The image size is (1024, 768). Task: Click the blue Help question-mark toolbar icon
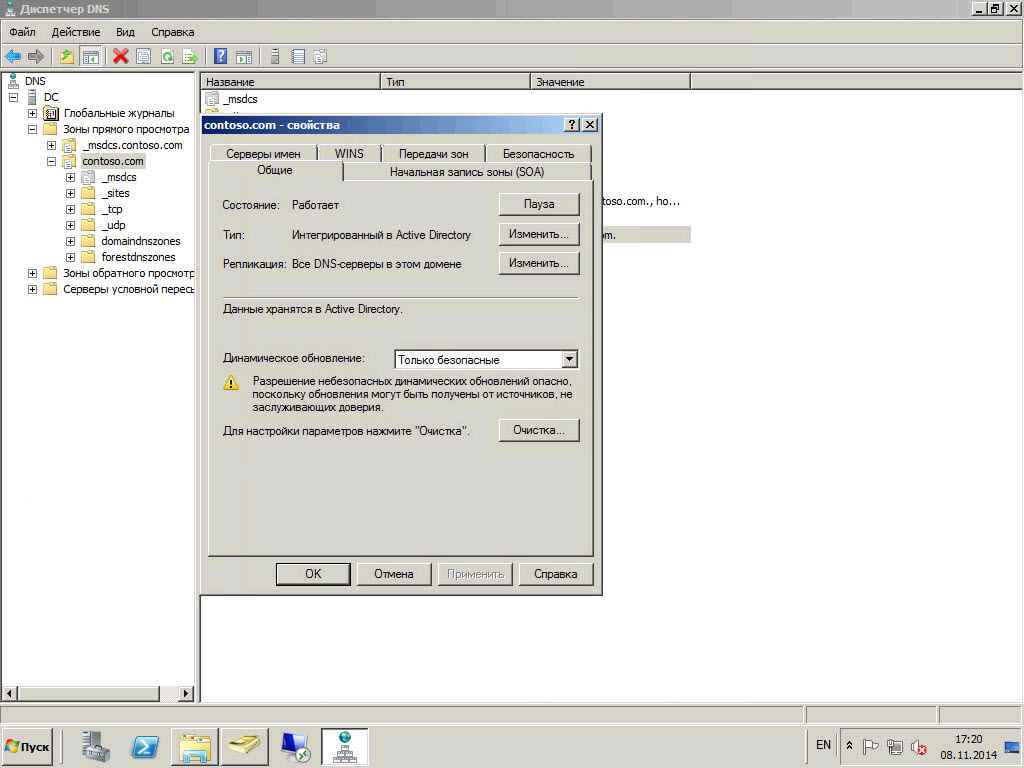pyautogui.click(x=221, y=57)
